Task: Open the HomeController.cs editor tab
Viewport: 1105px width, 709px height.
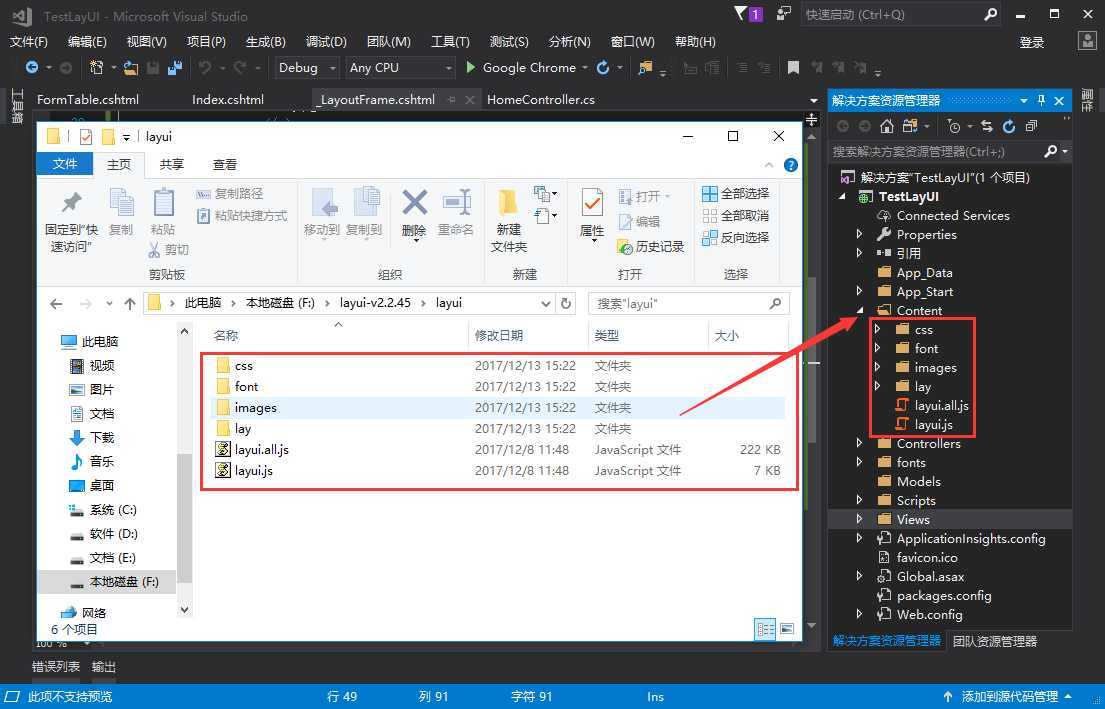Action: click(541, 100)
